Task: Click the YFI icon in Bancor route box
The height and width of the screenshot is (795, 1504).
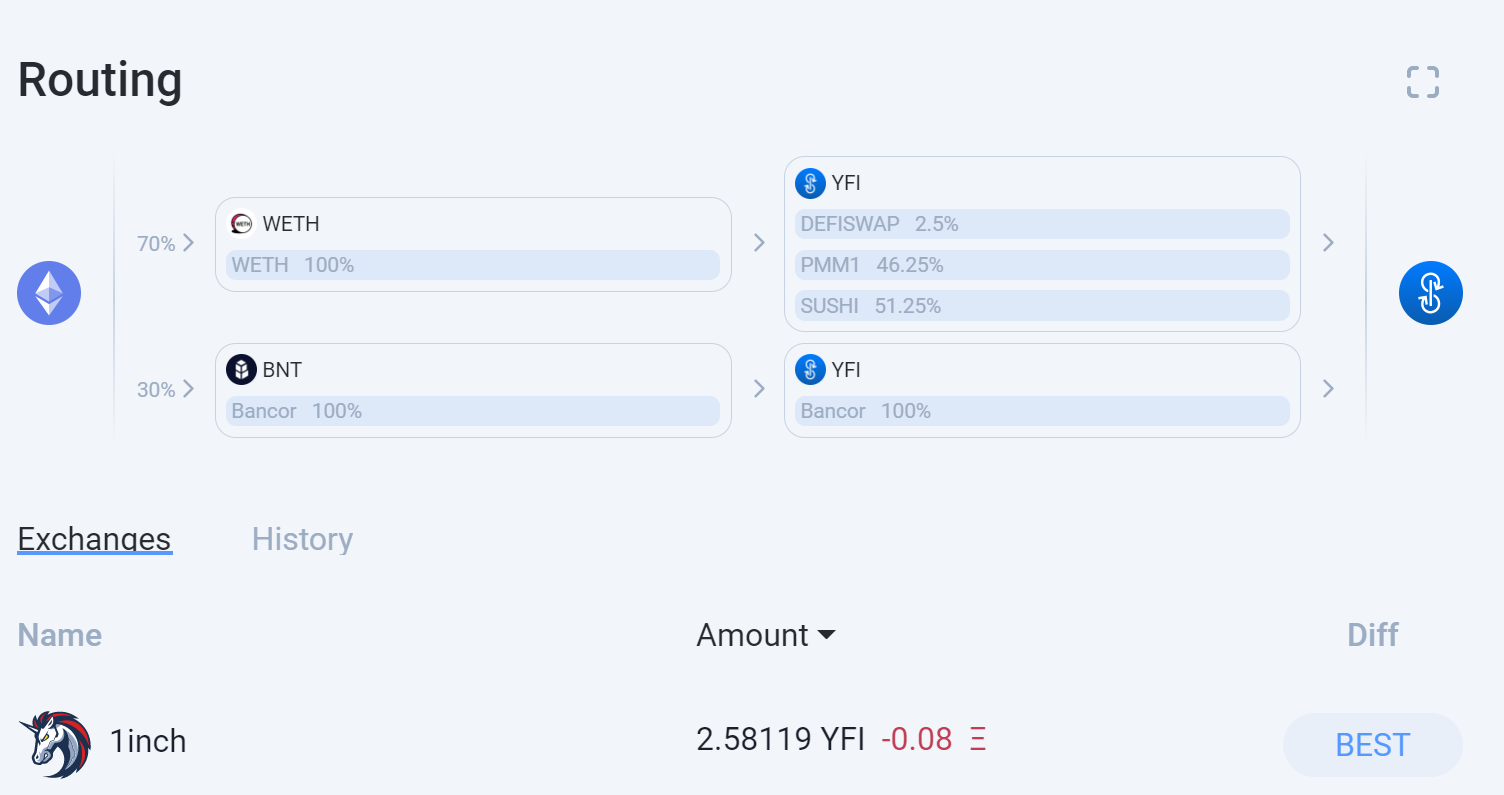Action: click(810, 370)
